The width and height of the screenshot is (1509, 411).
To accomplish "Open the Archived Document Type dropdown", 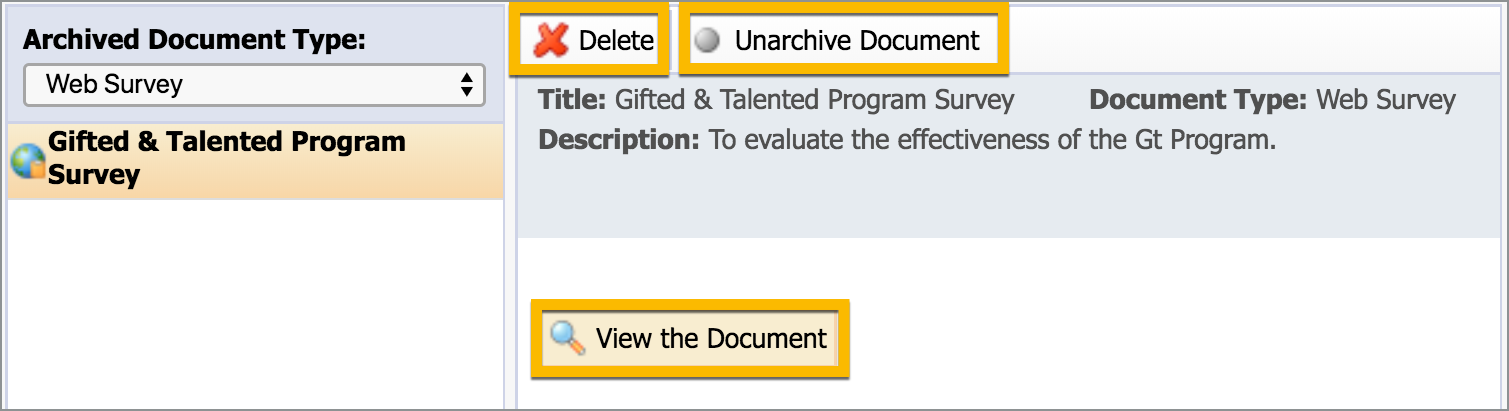I will pyautogui.click(x=254, y=85).
